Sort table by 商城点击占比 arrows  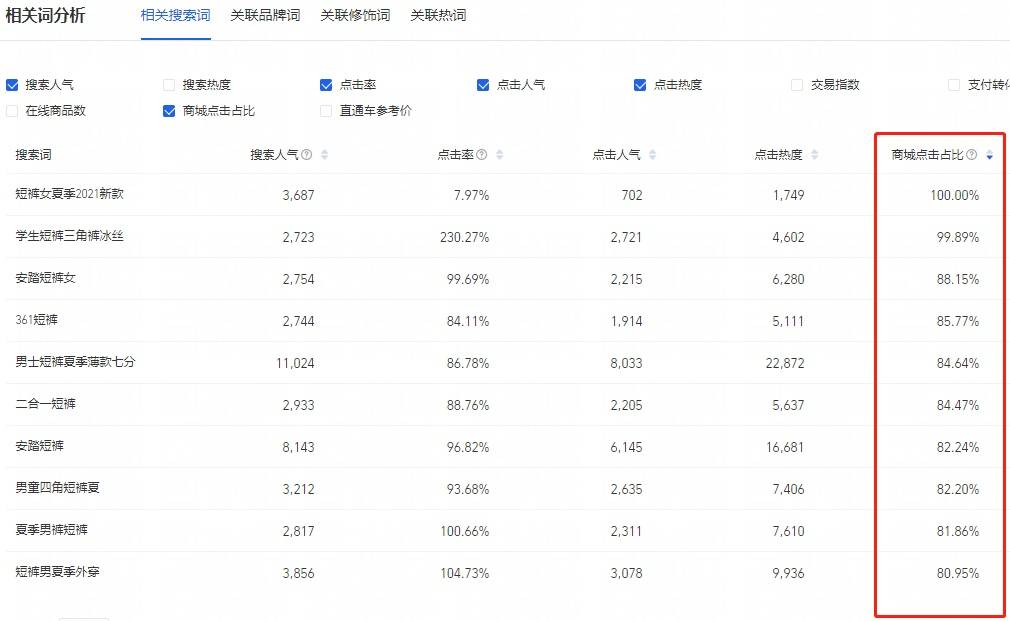tap(989, 155)
